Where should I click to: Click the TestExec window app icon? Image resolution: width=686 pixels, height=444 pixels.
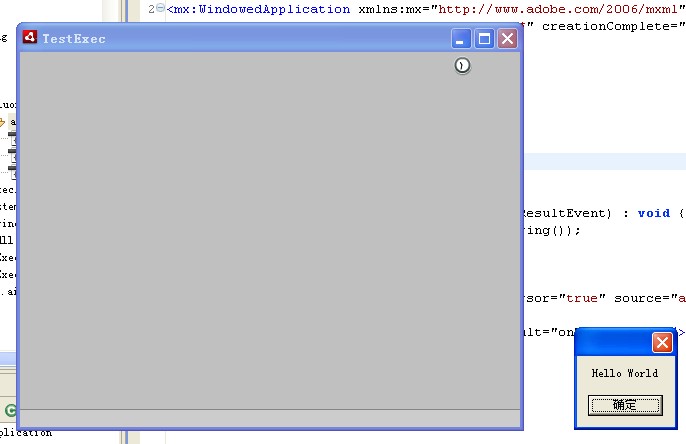pyautogui.click(x=30, y=37)
